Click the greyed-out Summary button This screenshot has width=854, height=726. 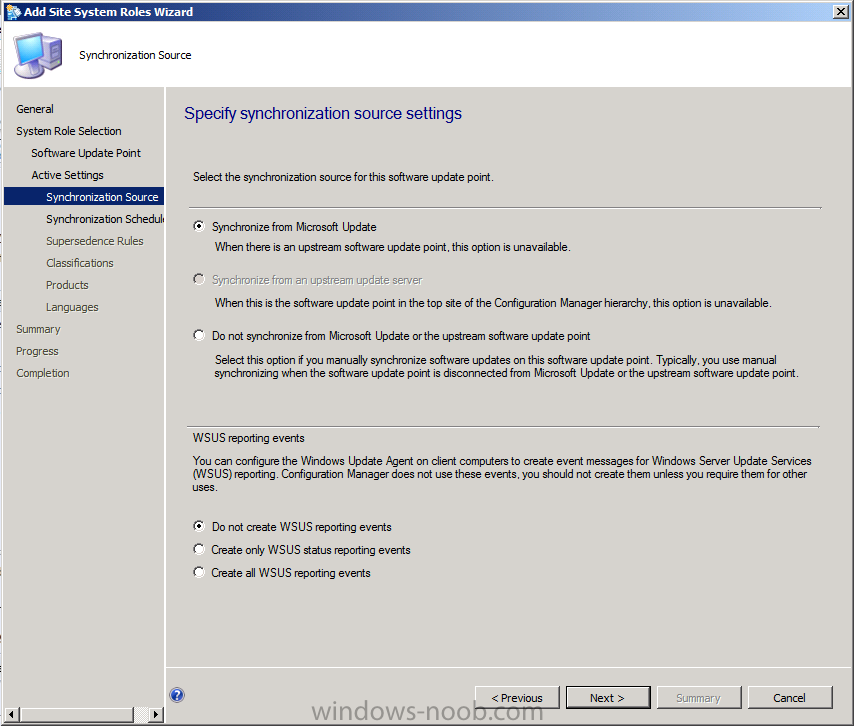pos(699,698)
